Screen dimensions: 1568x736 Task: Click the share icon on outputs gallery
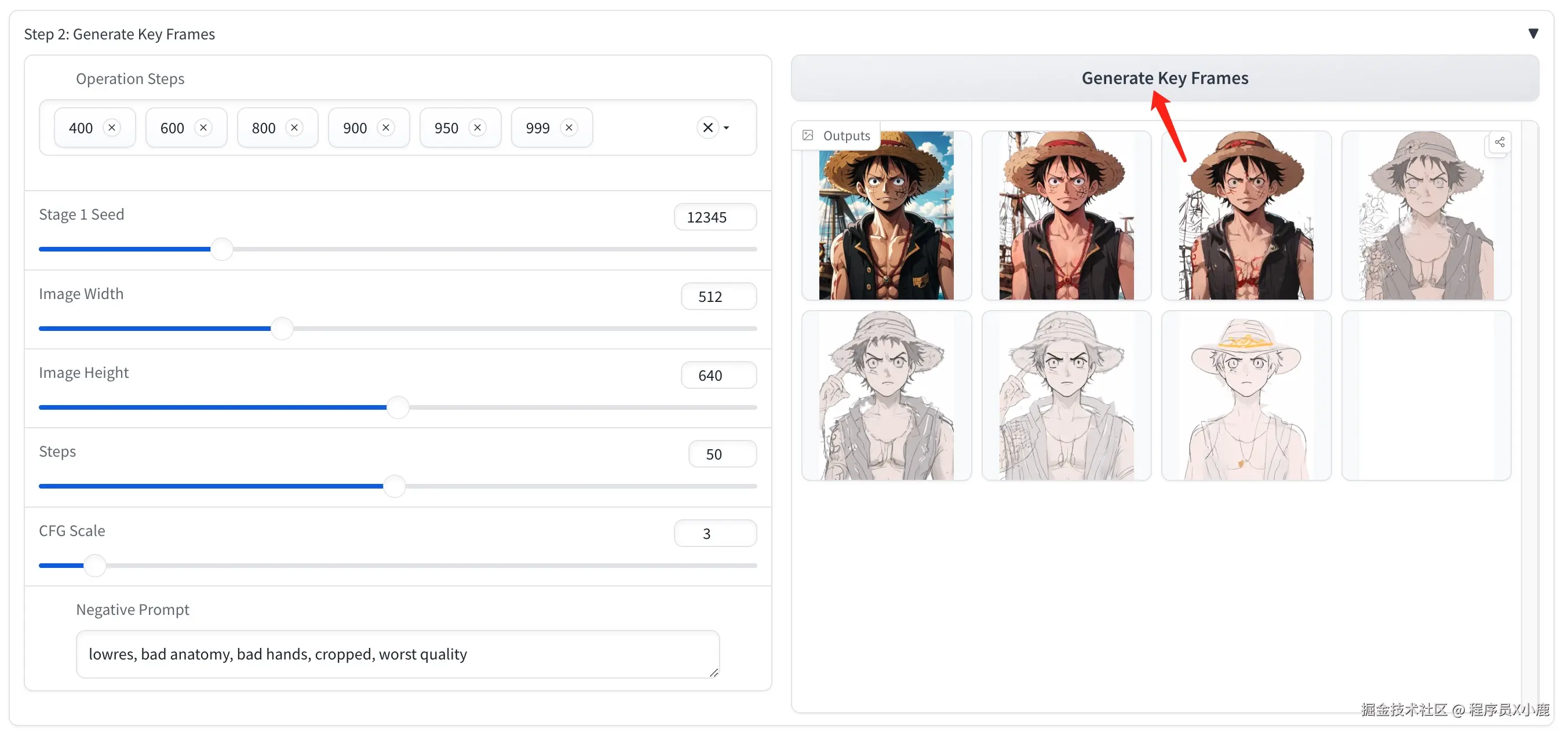(1499, 143)
